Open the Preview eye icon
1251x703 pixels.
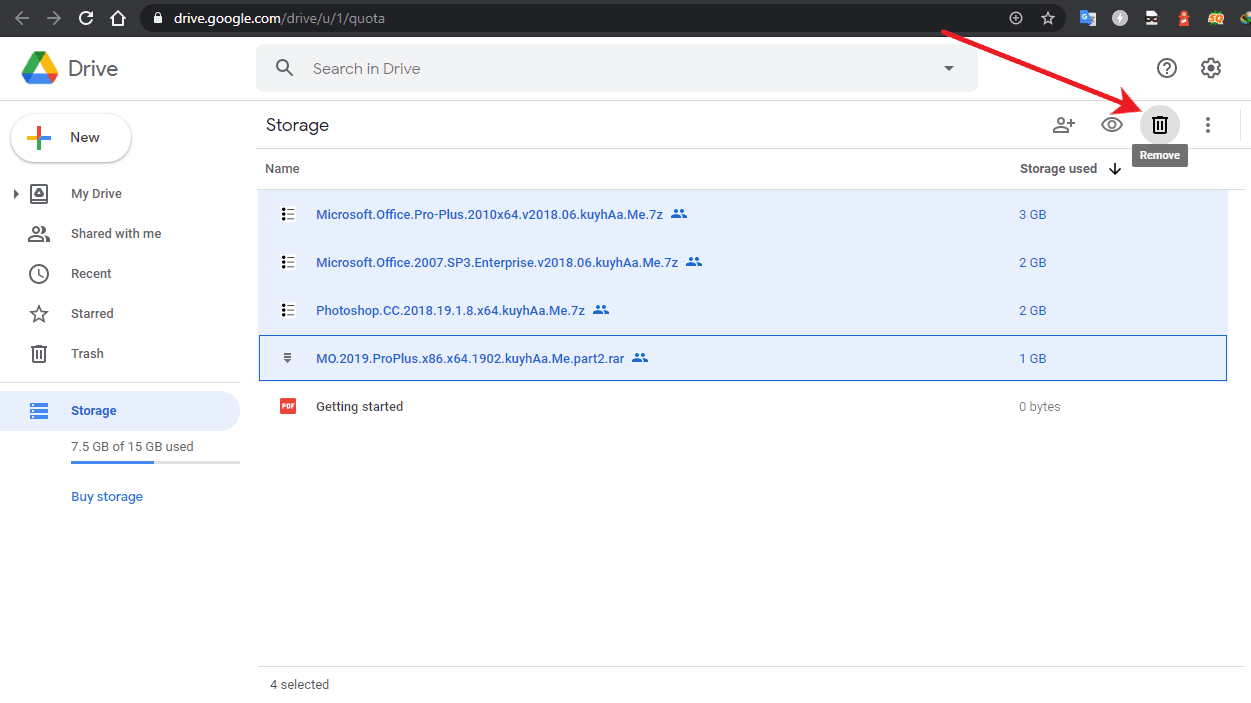tap(1111, 125)
